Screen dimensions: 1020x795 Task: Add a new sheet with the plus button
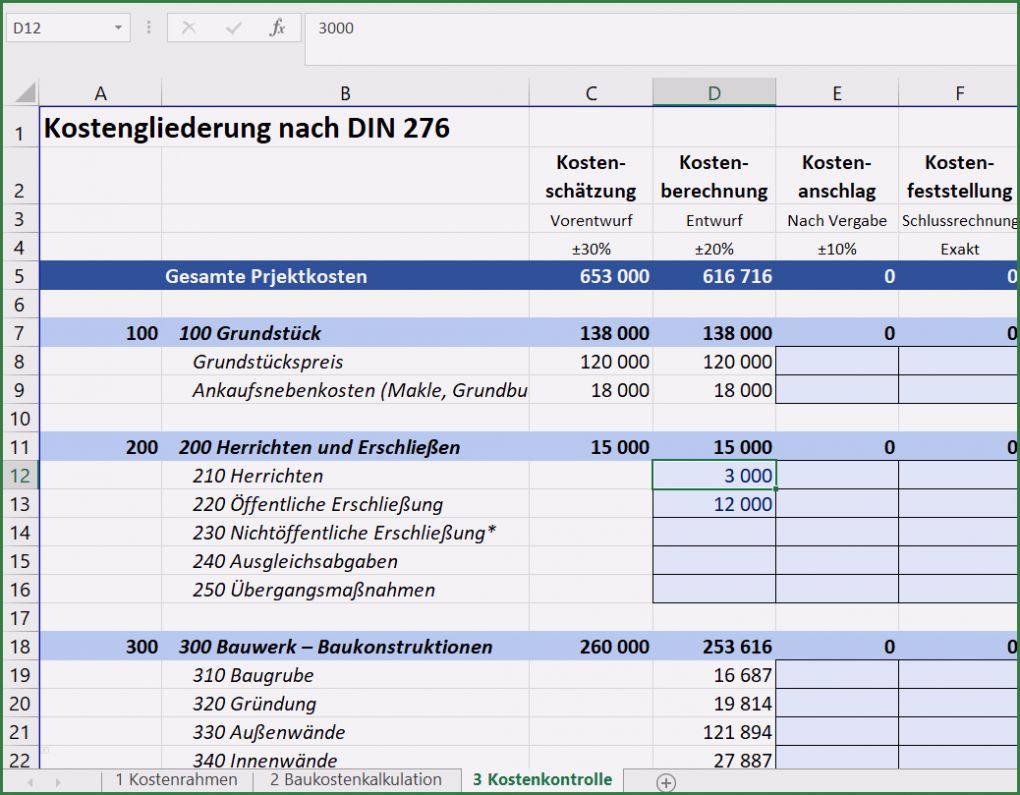click(666, 781)
